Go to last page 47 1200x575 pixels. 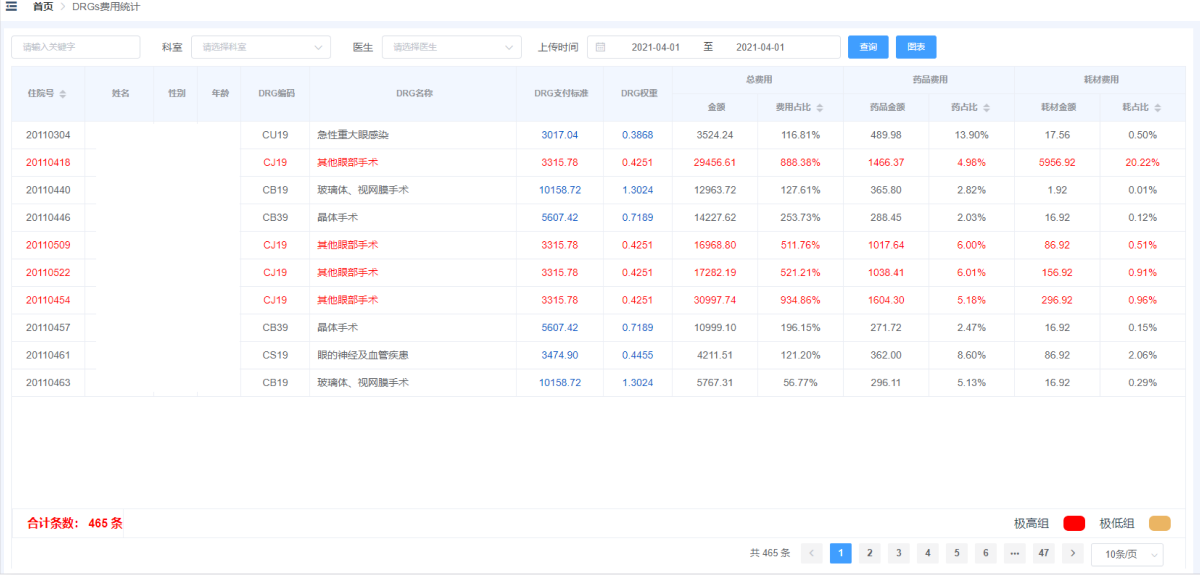click(1043, 553)
